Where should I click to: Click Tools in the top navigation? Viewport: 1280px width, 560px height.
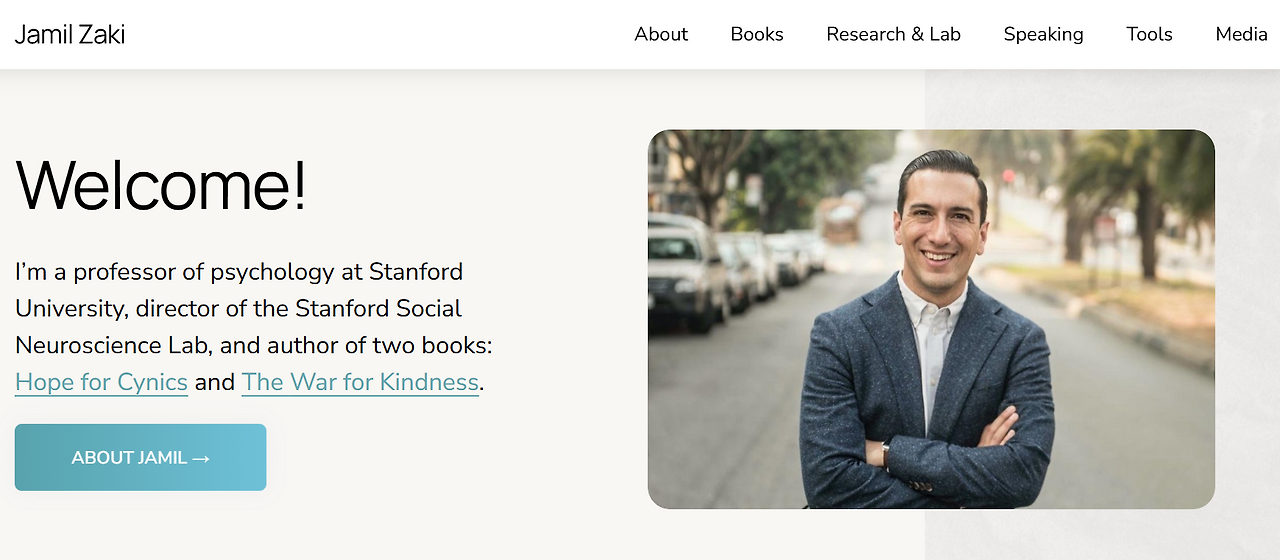(x=1149, y=35)
